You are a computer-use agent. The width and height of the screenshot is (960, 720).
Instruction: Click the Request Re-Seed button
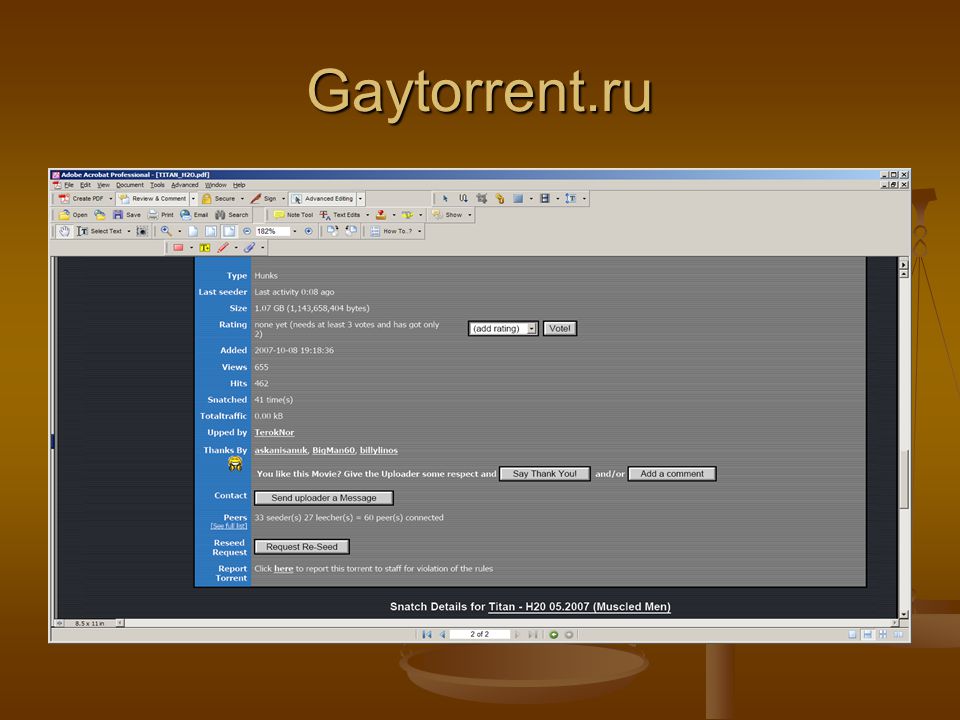click(301, 547)
